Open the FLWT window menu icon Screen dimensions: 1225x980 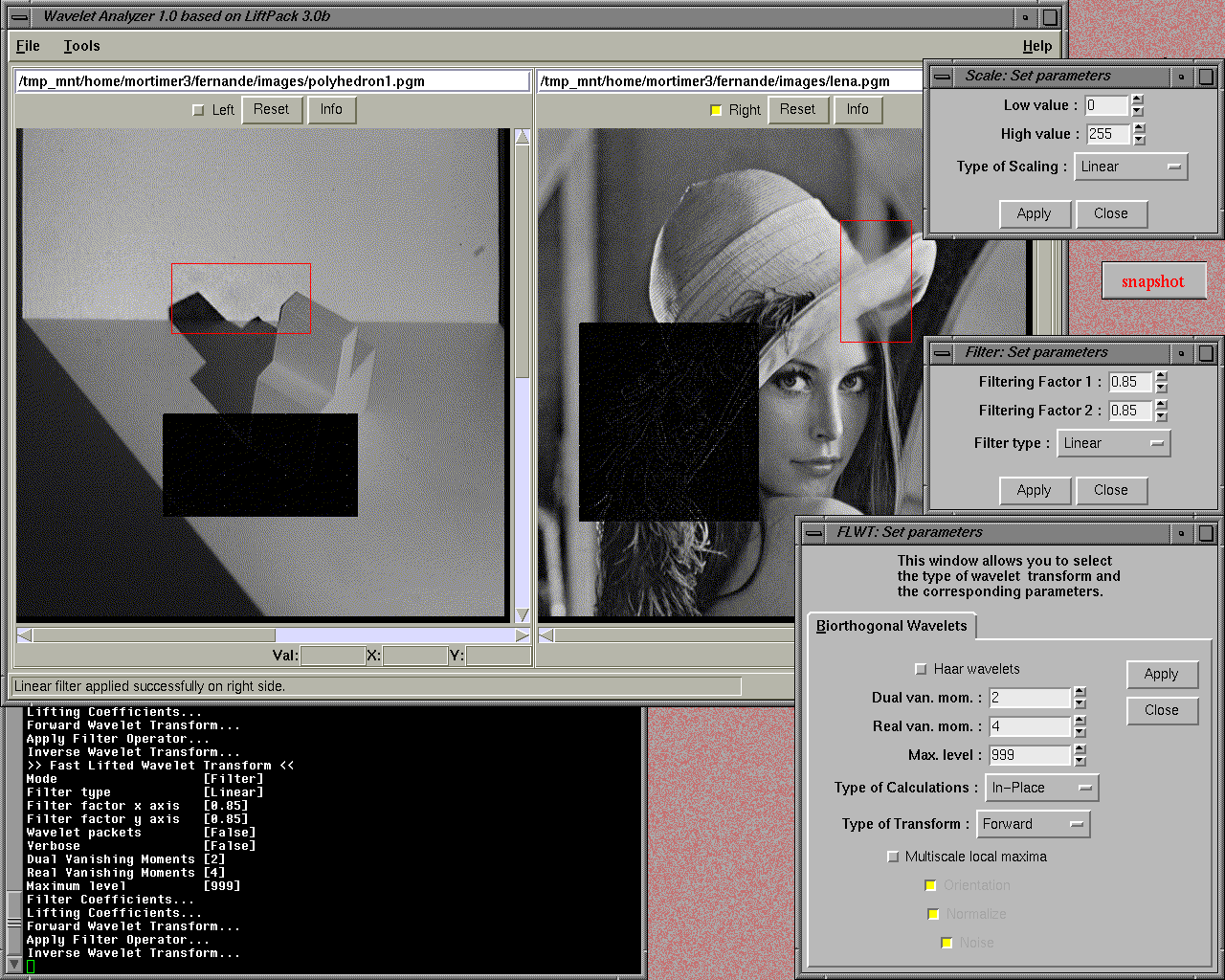(x=813, y=533)
